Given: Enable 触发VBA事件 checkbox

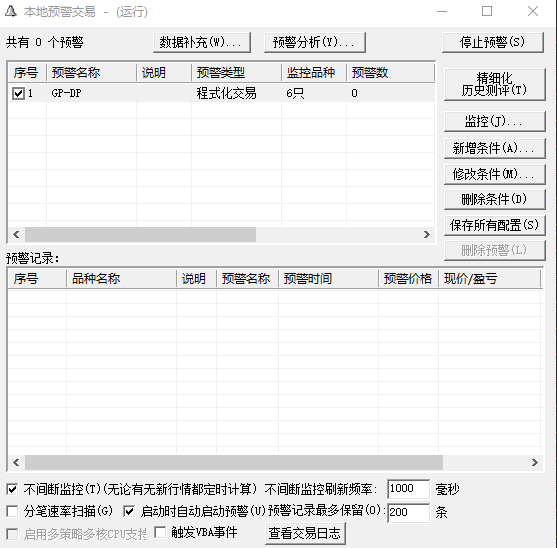Looking at the screenshot, I should [x=160, y=532].
